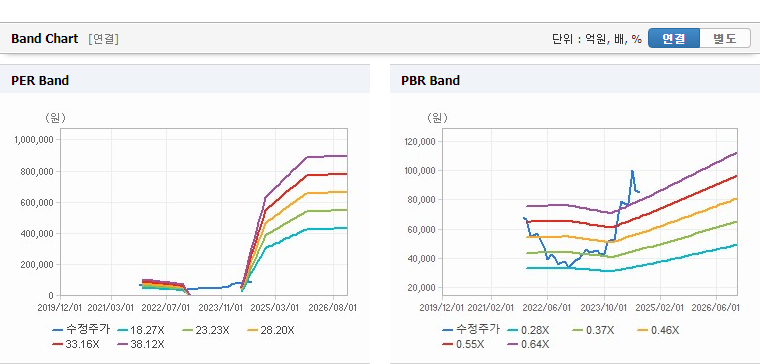Image resolution: width=760 pixels, height=364 pixels.
Task: Click the PER Band title
Action: pyautogui.click(x=40, y=80)
